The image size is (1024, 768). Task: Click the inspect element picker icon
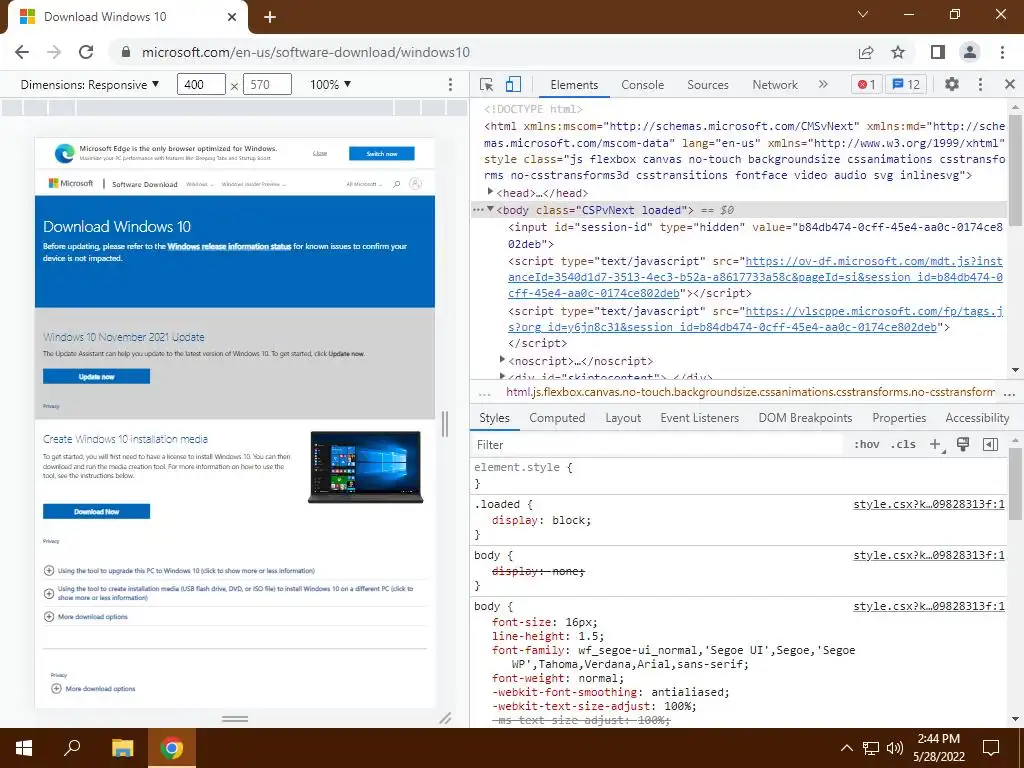tap(486, 84)
